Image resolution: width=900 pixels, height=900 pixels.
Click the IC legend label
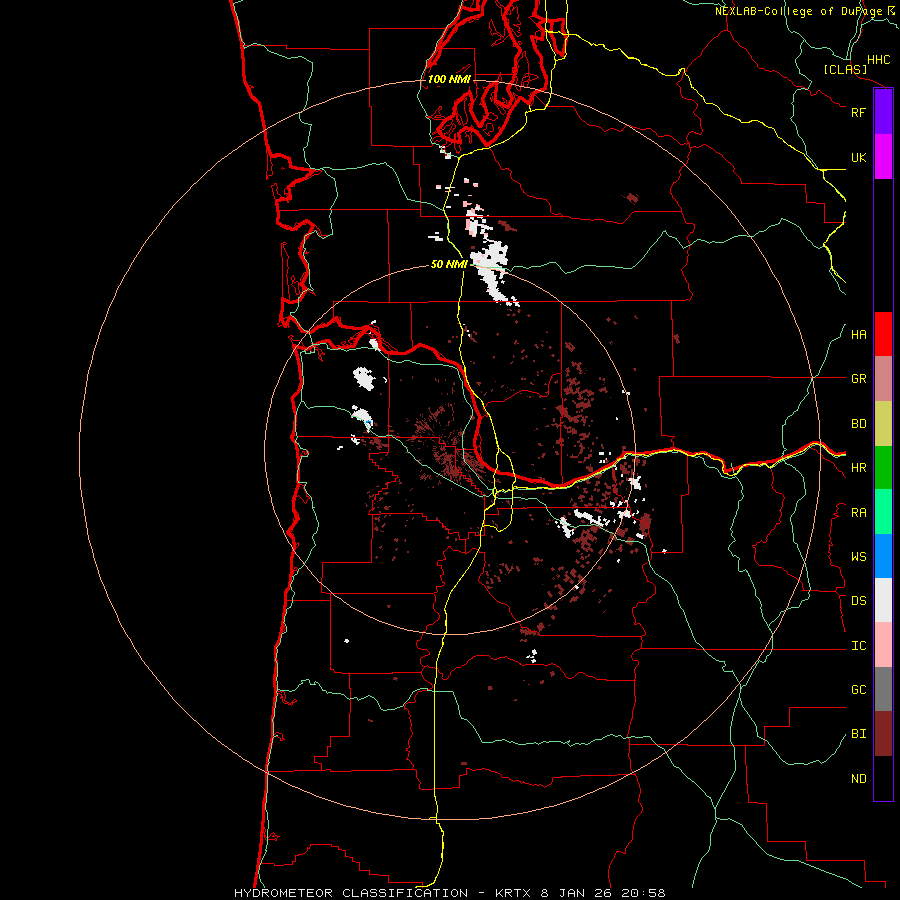pos(858,646)
